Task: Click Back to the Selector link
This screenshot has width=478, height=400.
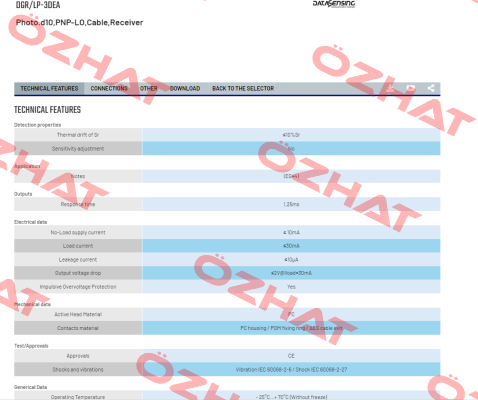Action: [x=243, y=88]
